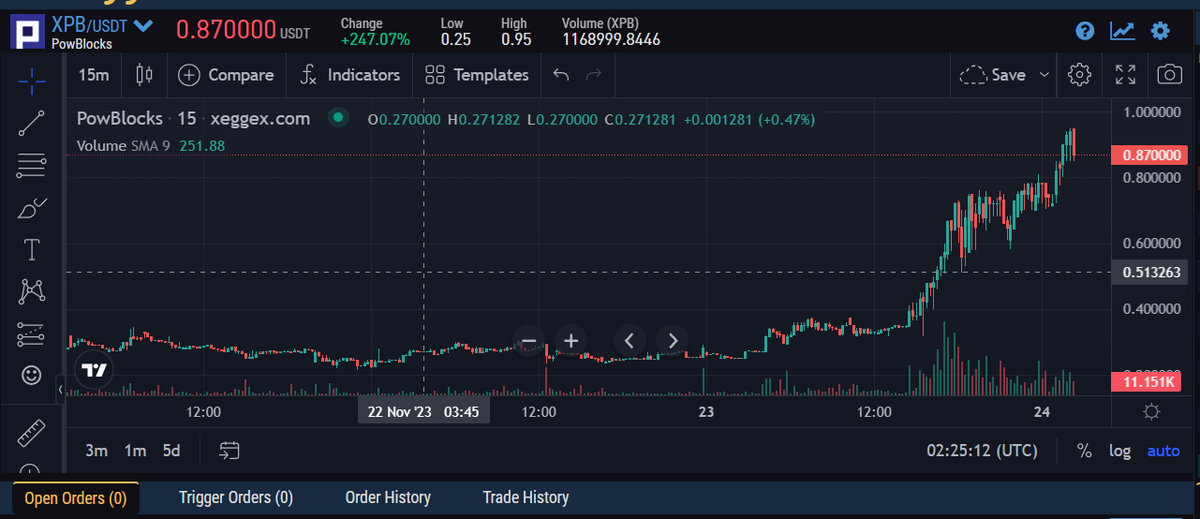
Task: Switch to the Trigger Orders tab
Action: (x=236, y=498)
